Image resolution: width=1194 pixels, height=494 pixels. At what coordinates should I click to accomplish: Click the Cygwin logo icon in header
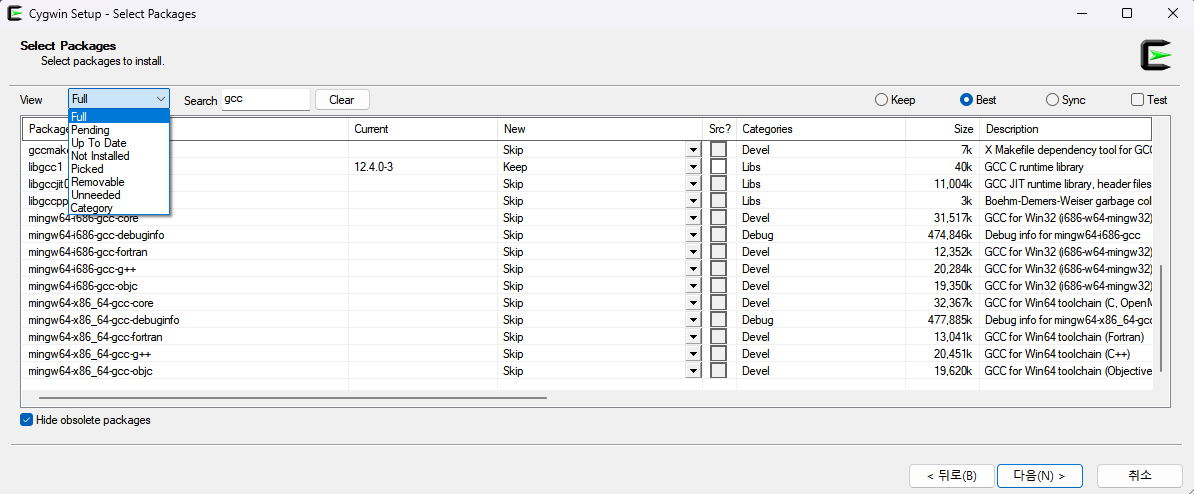pyautogui.click(x=1155, y=55)
